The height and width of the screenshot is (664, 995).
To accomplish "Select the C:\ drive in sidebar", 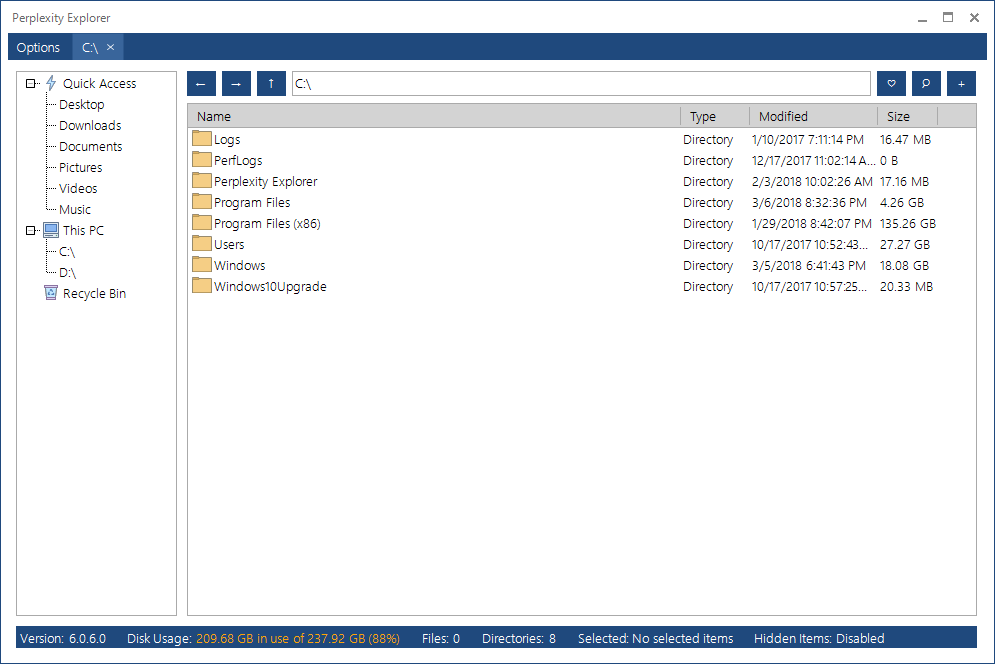I will (67, 251).
